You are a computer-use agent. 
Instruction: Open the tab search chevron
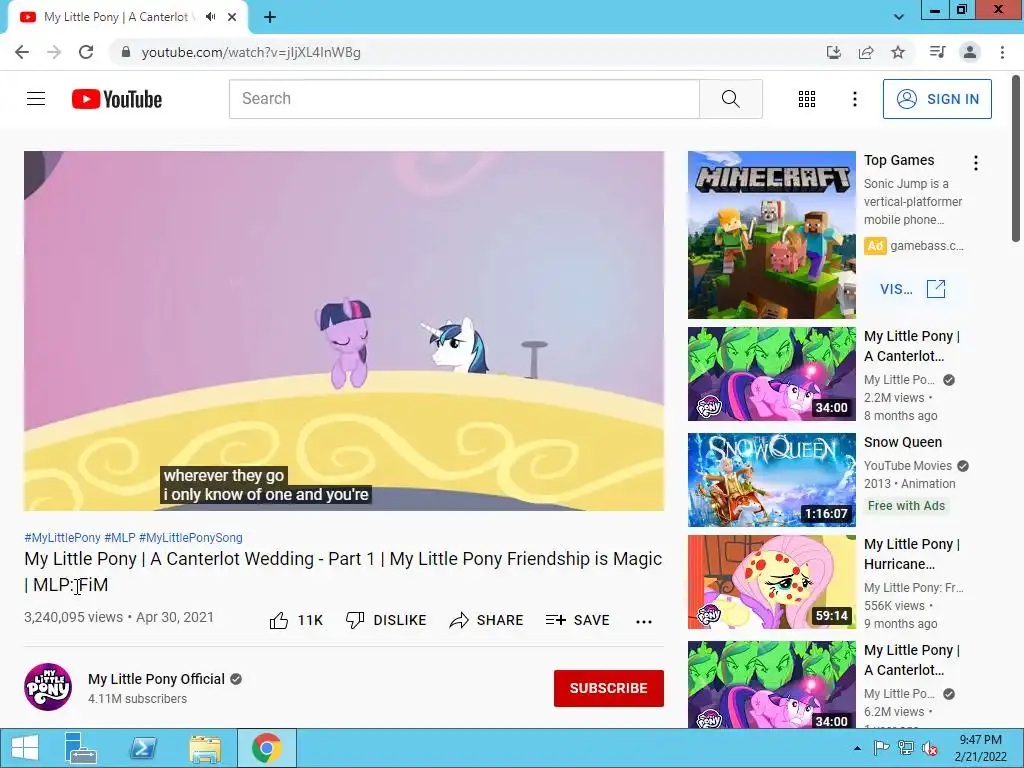pos(899,17)
